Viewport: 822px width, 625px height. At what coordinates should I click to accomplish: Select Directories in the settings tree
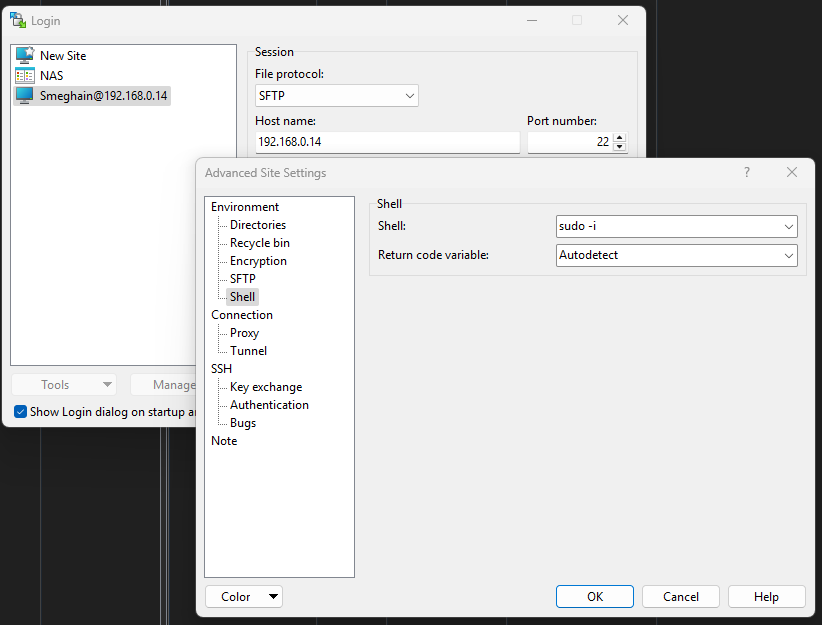click(x=258, y=225)
